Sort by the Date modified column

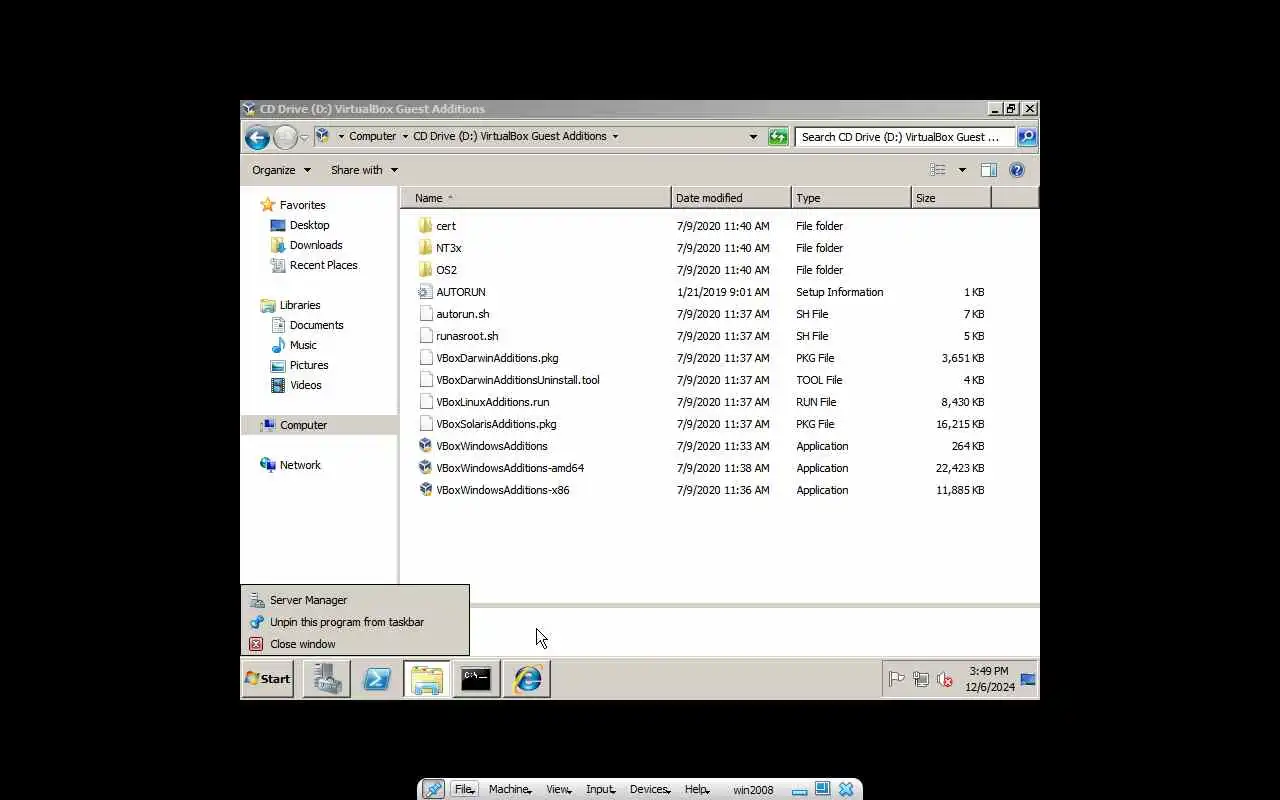click(x=731, y=198)
